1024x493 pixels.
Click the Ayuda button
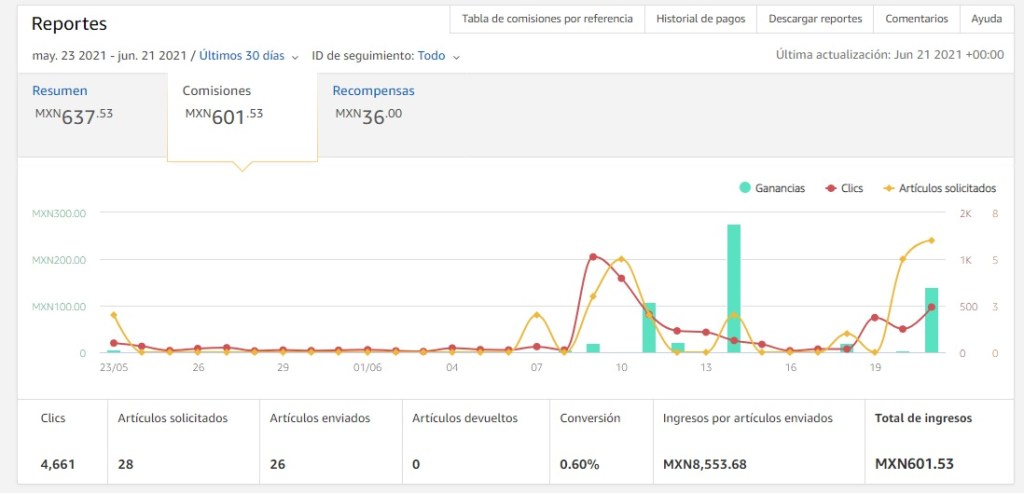click(986, 19)
